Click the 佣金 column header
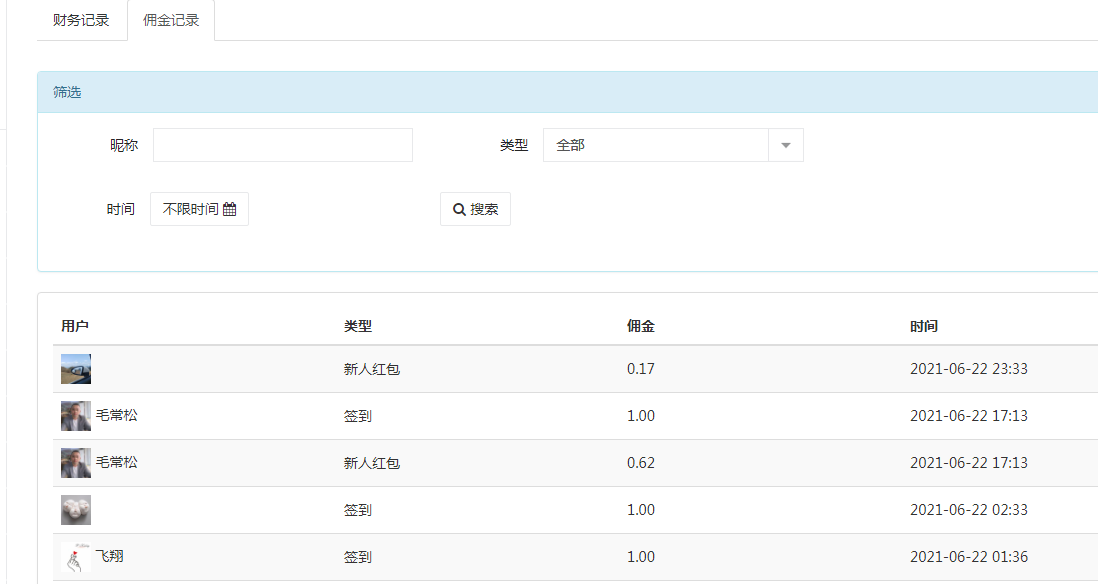 641,326
